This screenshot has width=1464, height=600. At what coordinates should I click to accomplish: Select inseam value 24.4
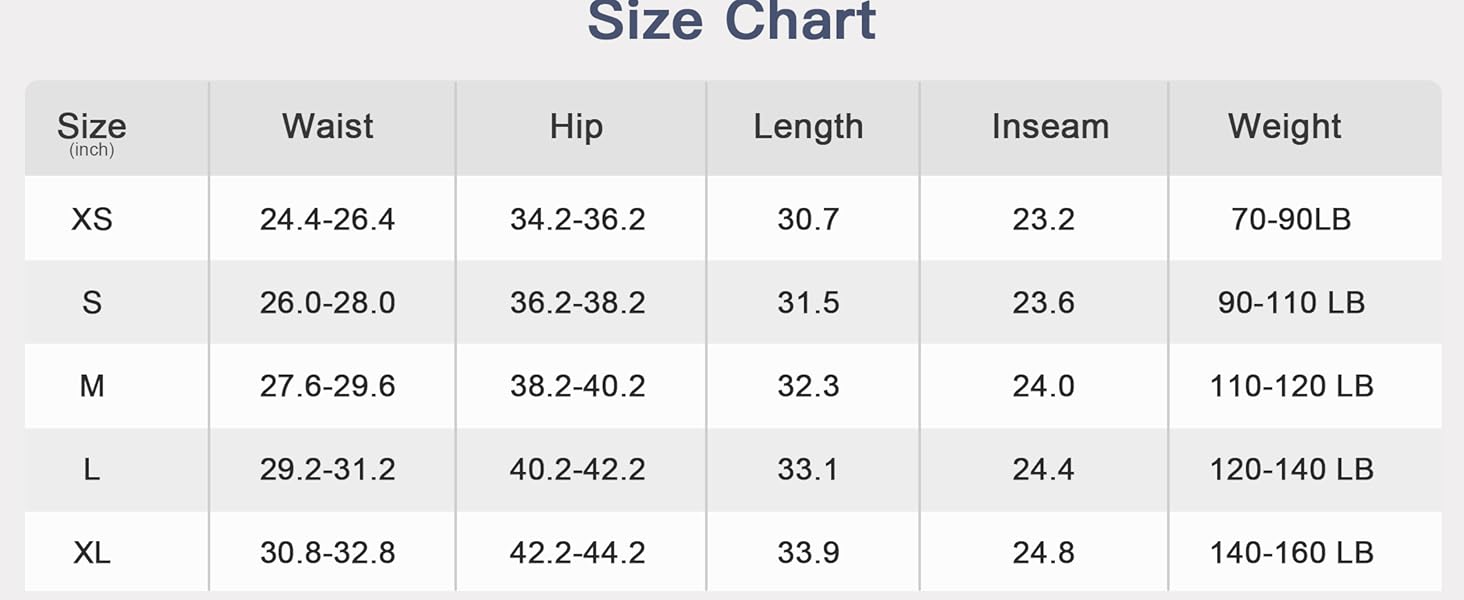click(x=1043, y=469)
